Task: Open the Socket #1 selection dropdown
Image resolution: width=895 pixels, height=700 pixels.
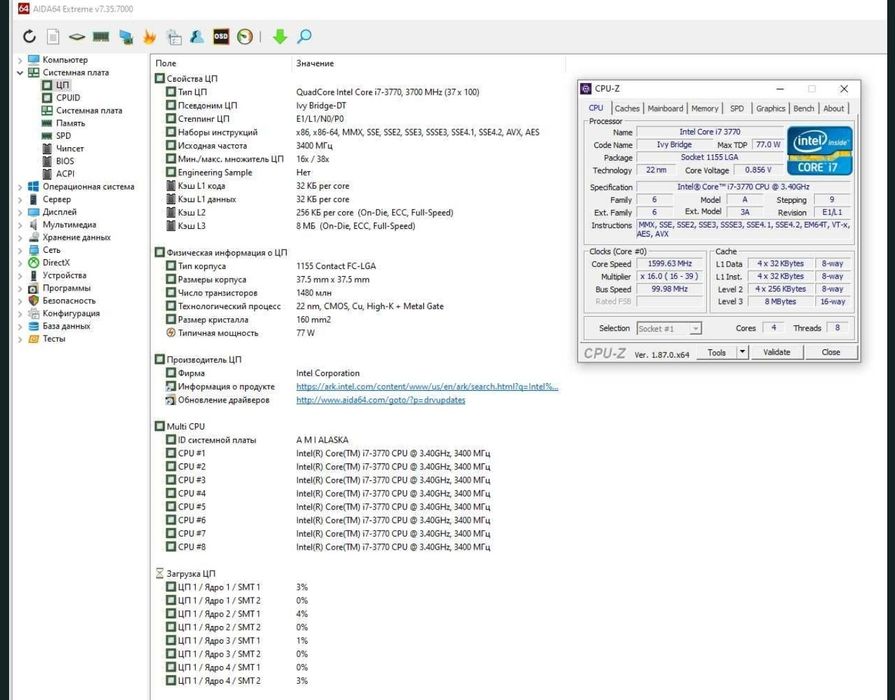Action: click(x=669, y=328)
